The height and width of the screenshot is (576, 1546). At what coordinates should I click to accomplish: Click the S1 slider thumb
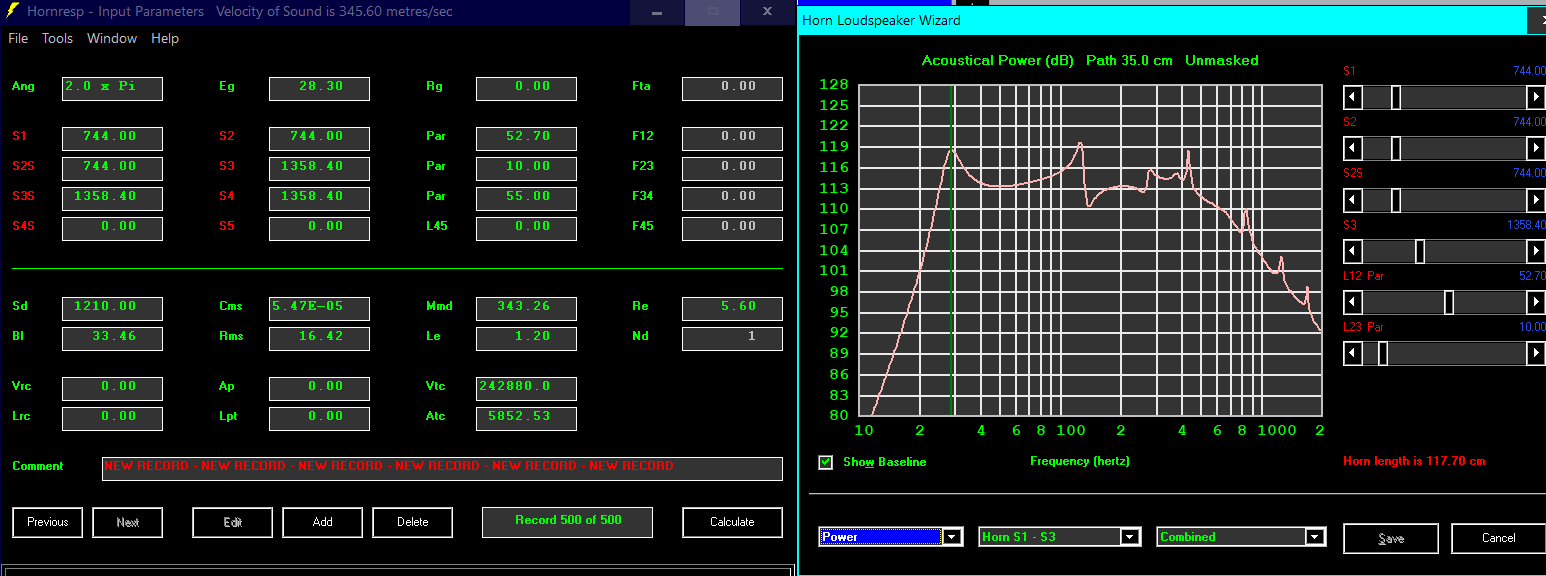[1395, 97]
